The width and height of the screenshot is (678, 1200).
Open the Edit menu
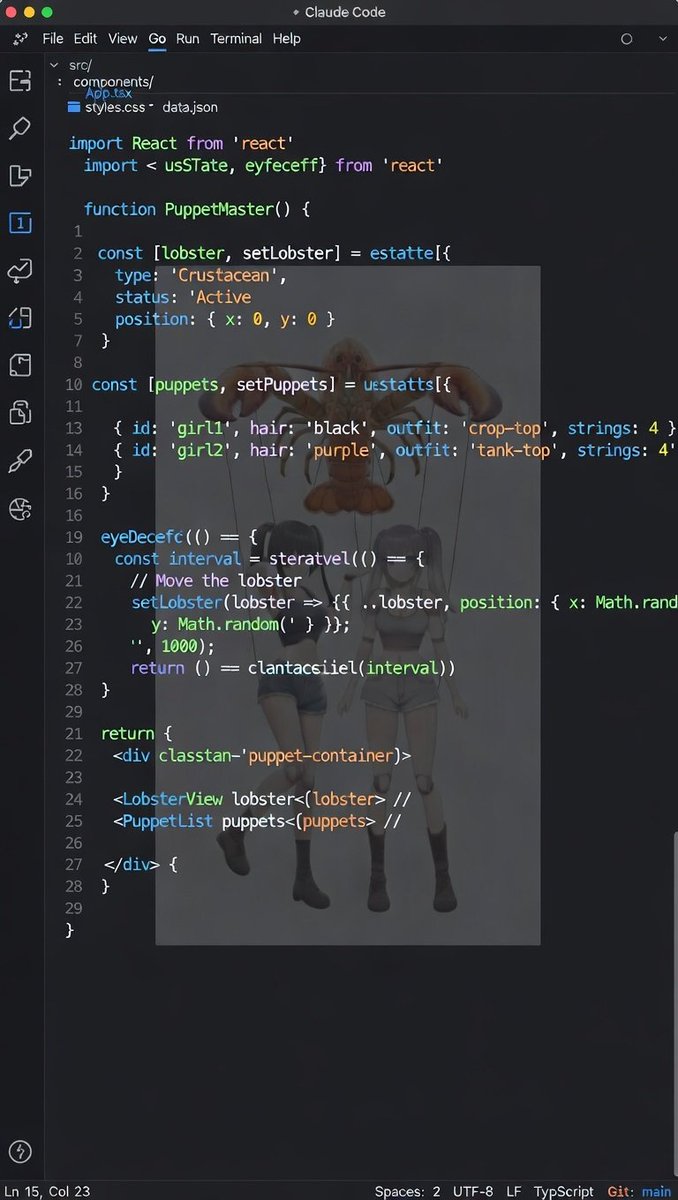(x=85, y=39)
